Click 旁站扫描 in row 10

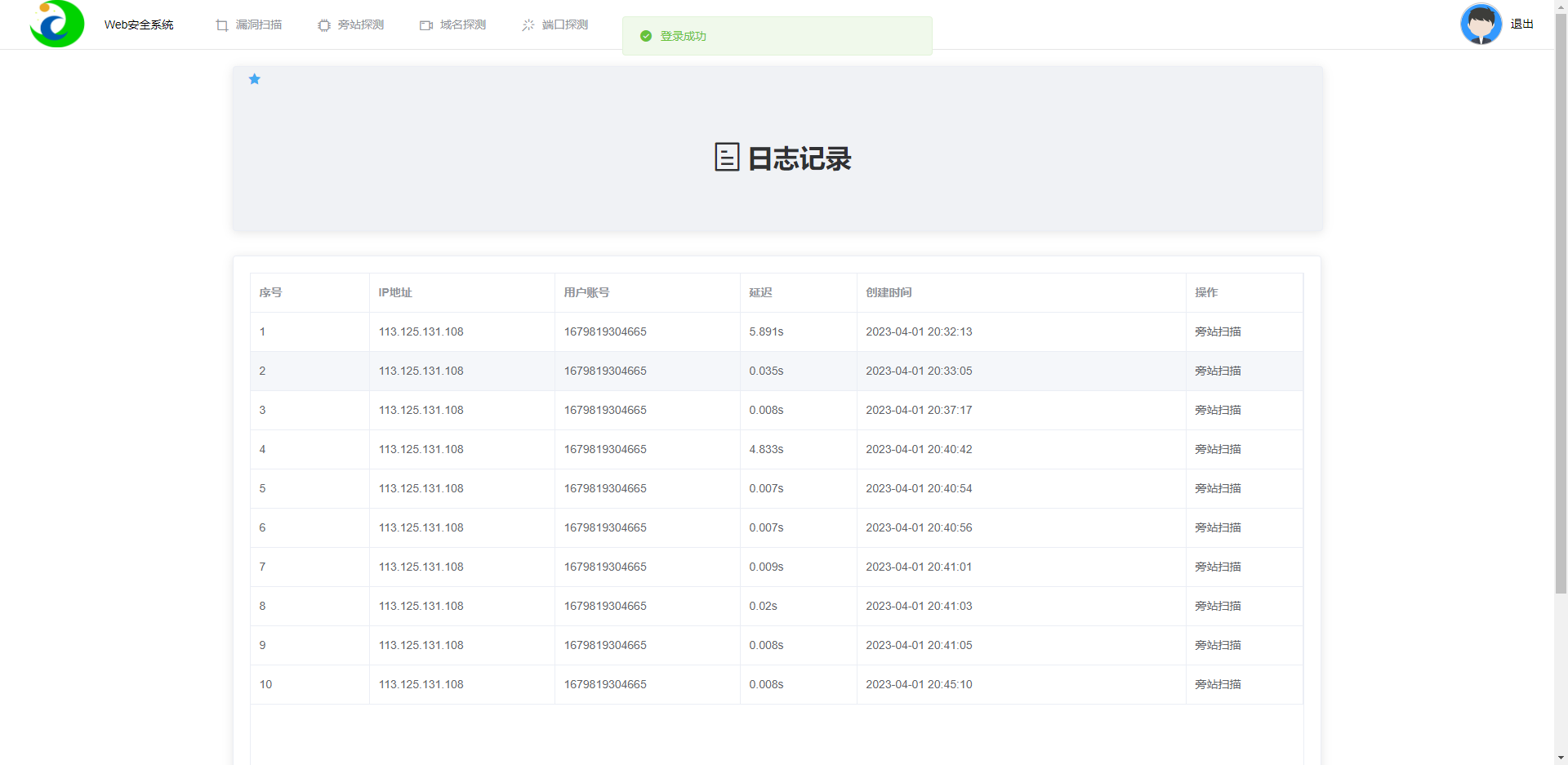[x=1218, y=684]
